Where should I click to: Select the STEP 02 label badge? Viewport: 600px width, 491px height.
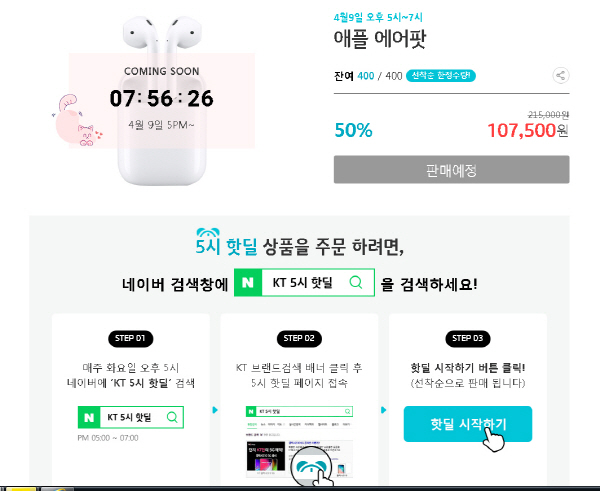[x=299, y=337]
